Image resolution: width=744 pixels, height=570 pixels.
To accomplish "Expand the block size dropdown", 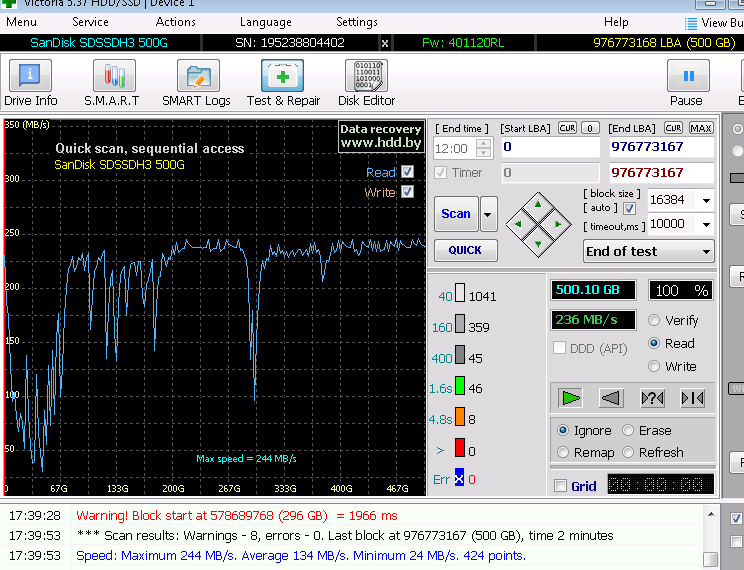I will [707, 200].
